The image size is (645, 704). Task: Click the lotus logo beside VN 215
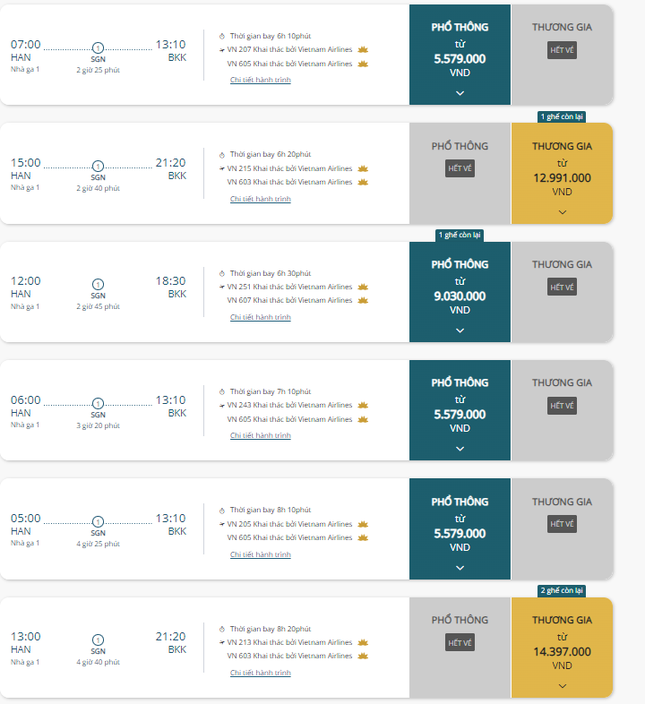pyautogui.click(x=363, y=168)
